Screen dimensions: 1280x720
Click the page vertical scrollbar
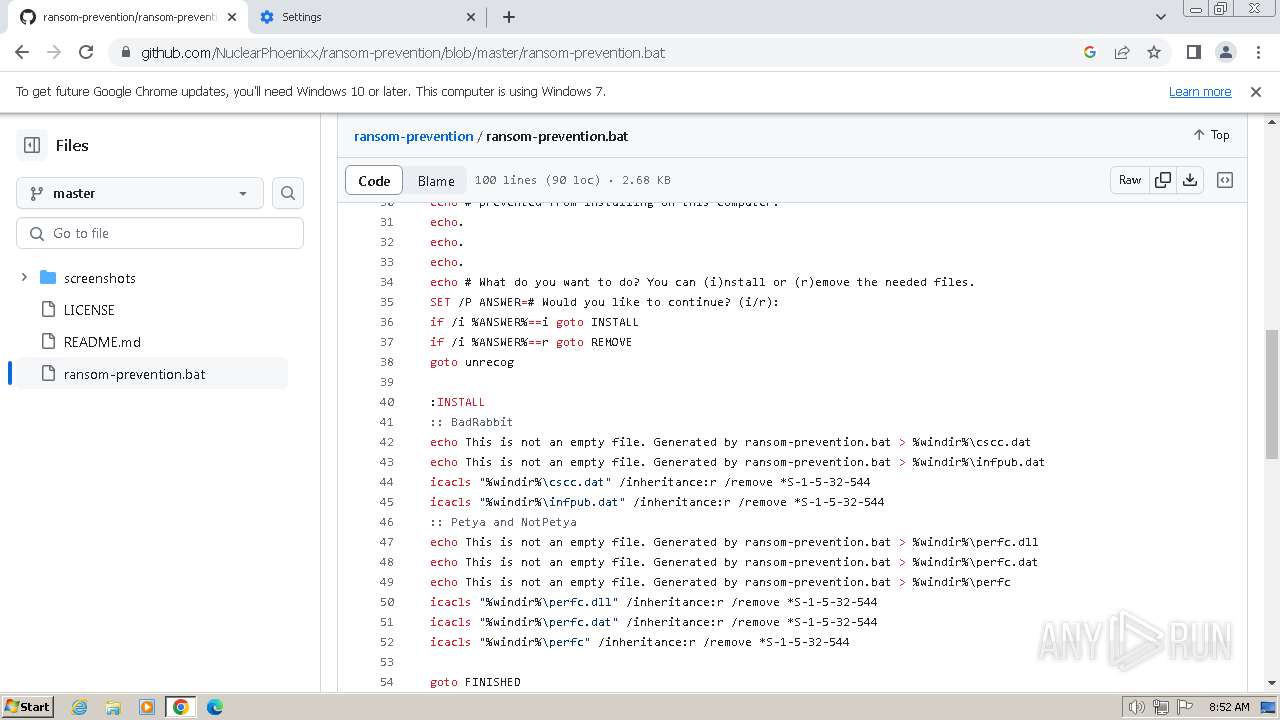(1272, 394)
